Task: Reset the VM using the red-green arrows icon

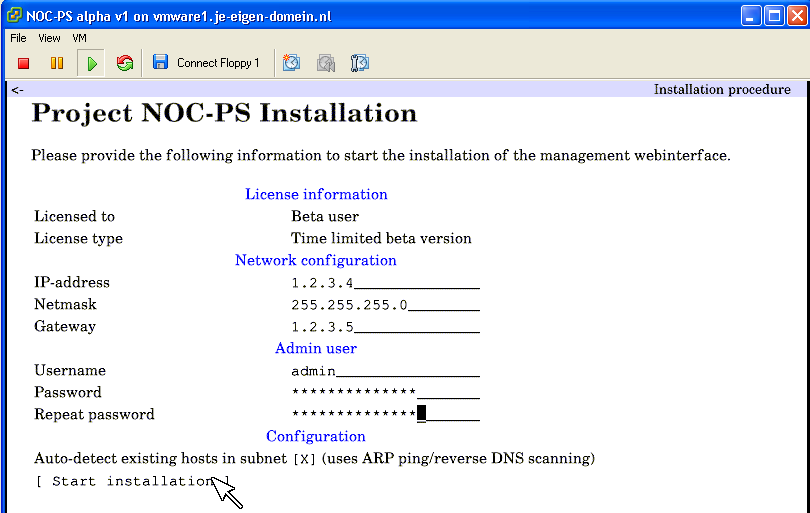Action: 124,63
